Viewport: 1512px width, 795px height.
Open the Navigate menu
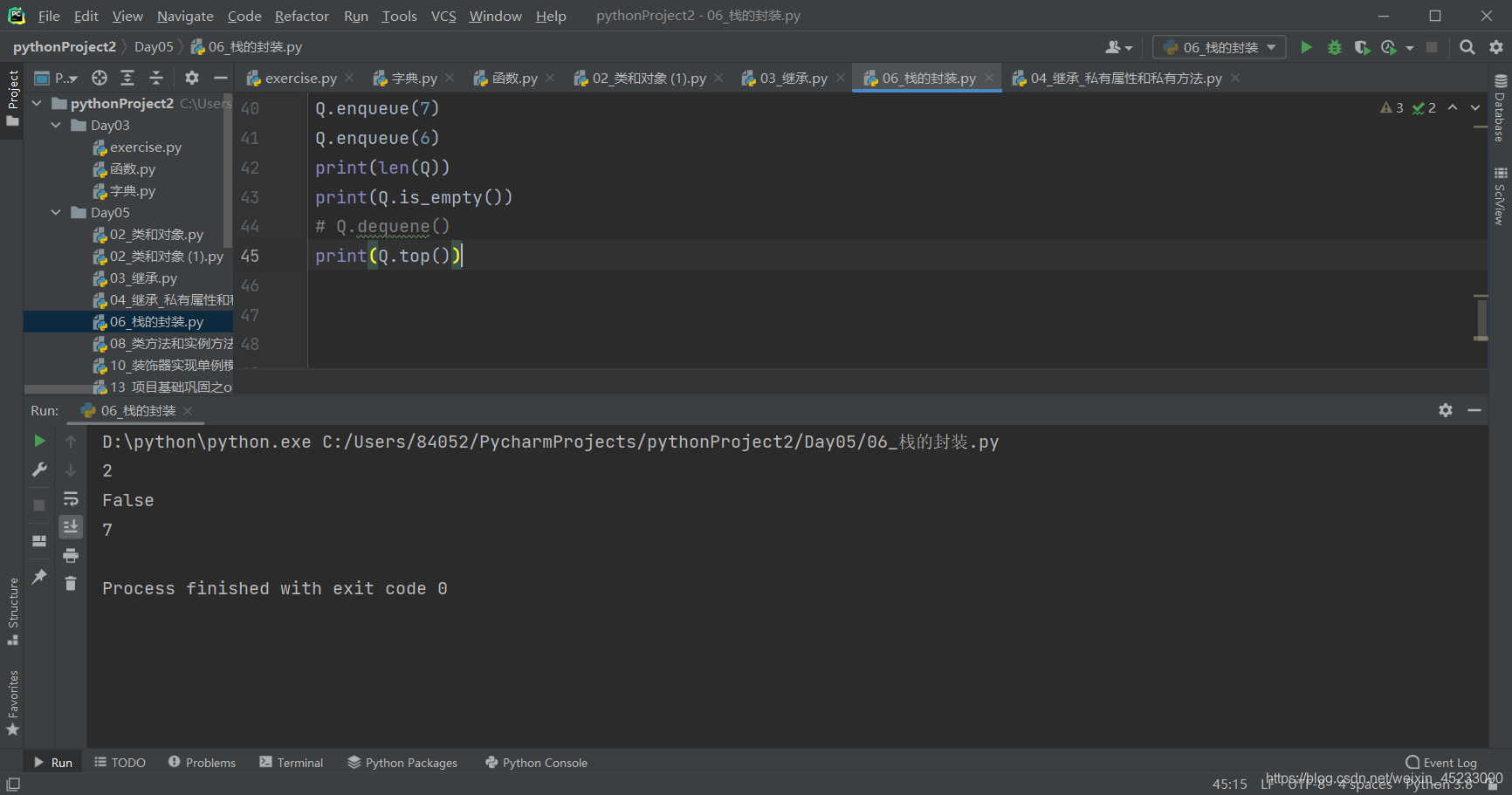185,16
